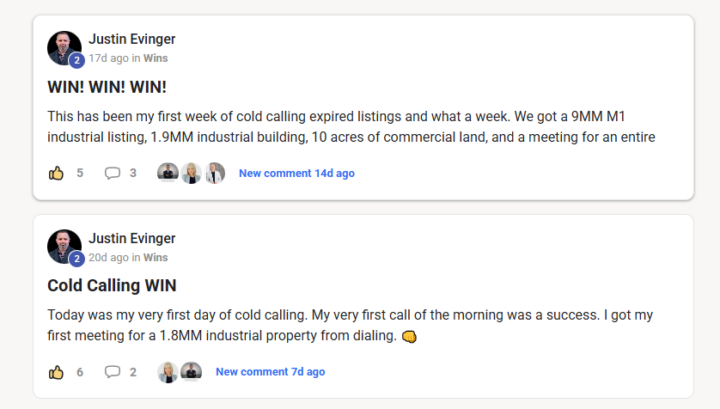Open the "Cold Calling WIN" post title
Image resolution: width=720 pixels, height=409 pixels.
(112, 286)
